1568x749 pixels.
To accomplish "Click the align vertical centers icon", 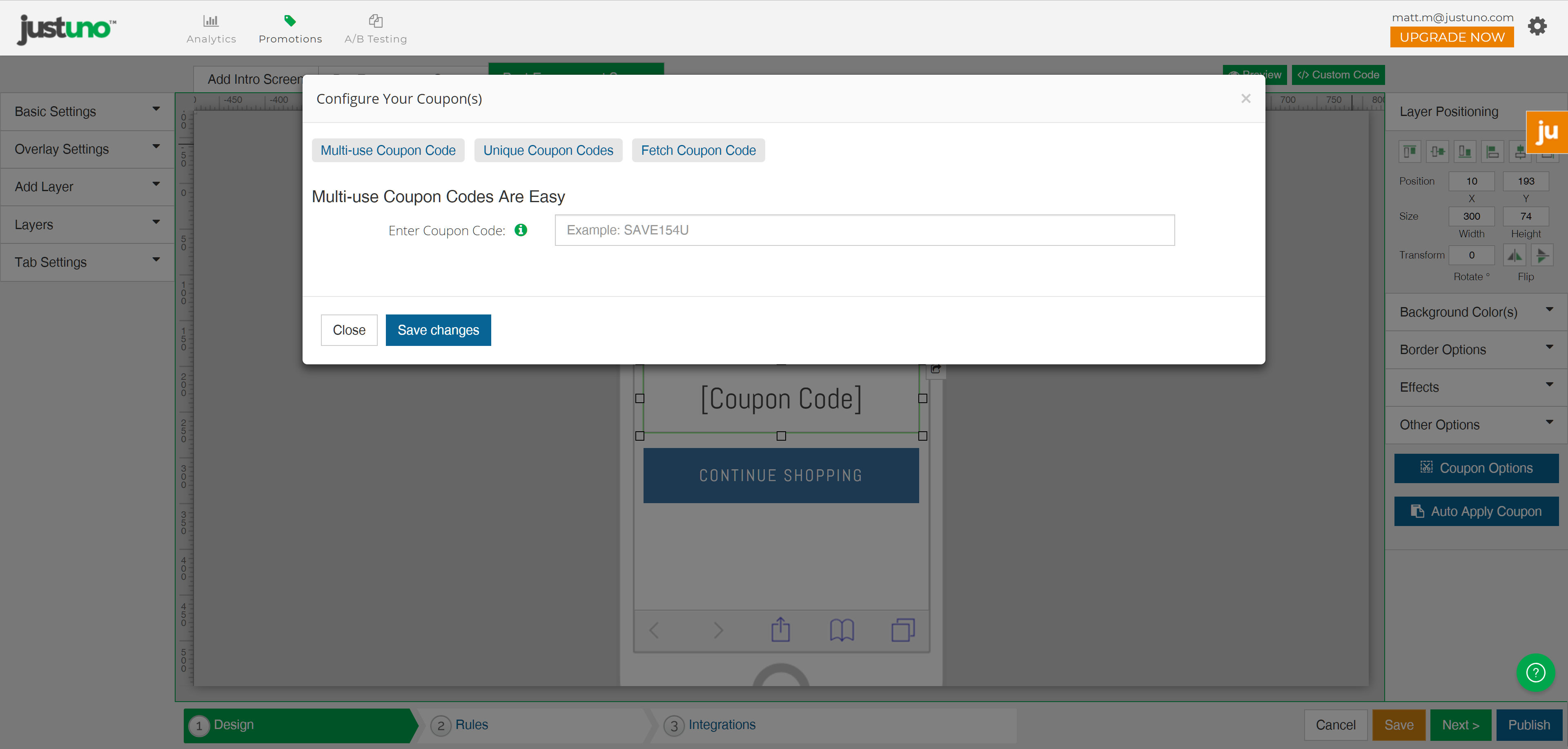I will coord(1437,152).
